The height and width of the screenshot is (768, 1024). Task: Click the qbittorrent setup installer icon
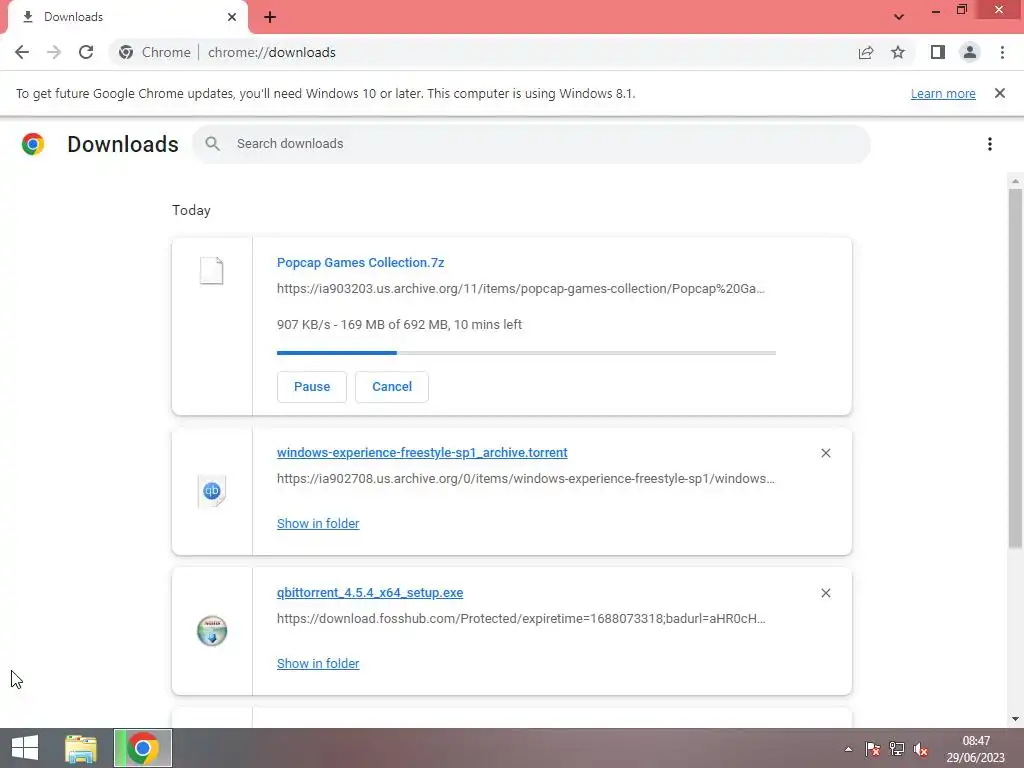tap(212, 631)
